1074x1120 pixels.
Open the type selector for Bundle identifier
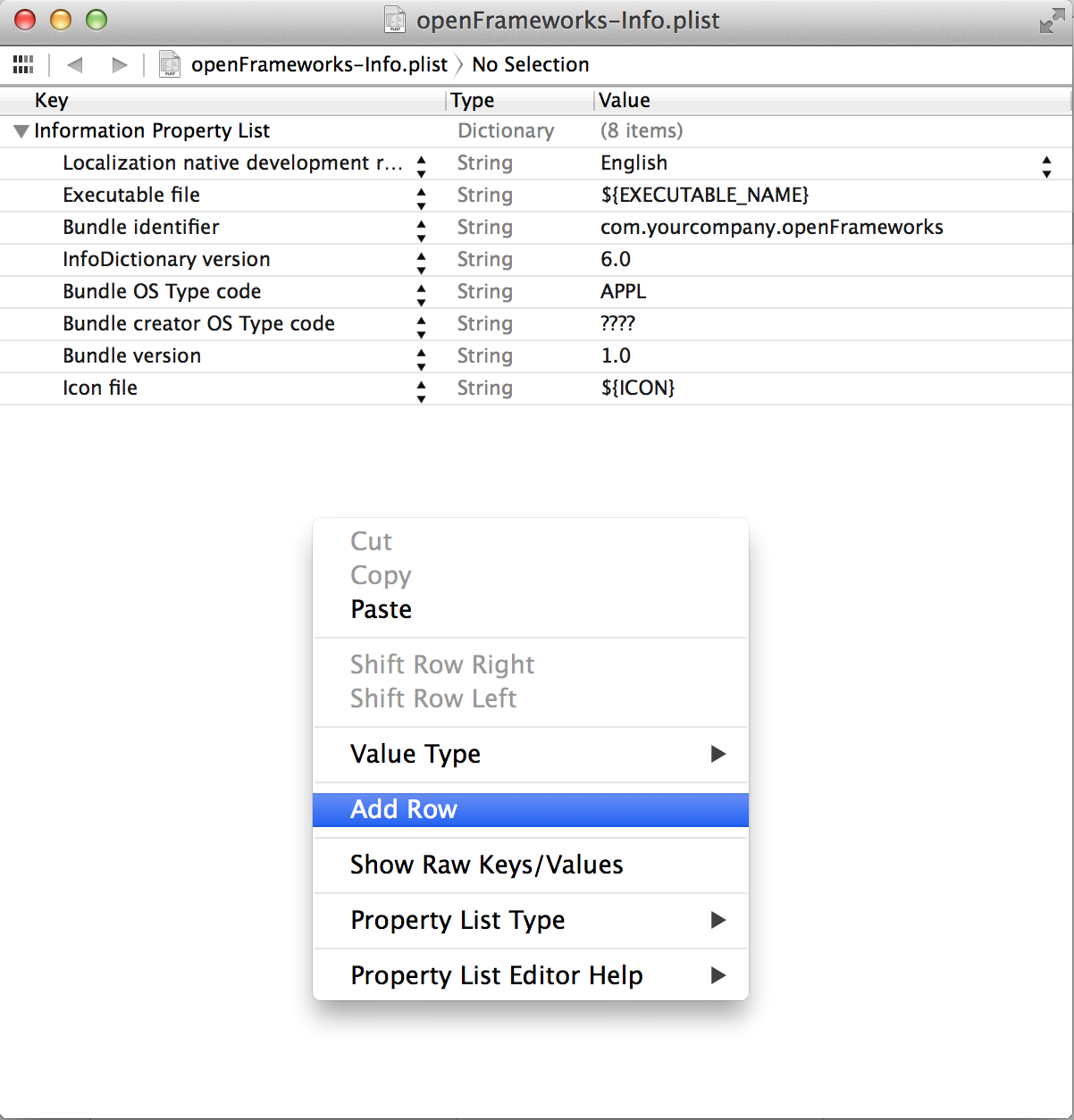421,228
